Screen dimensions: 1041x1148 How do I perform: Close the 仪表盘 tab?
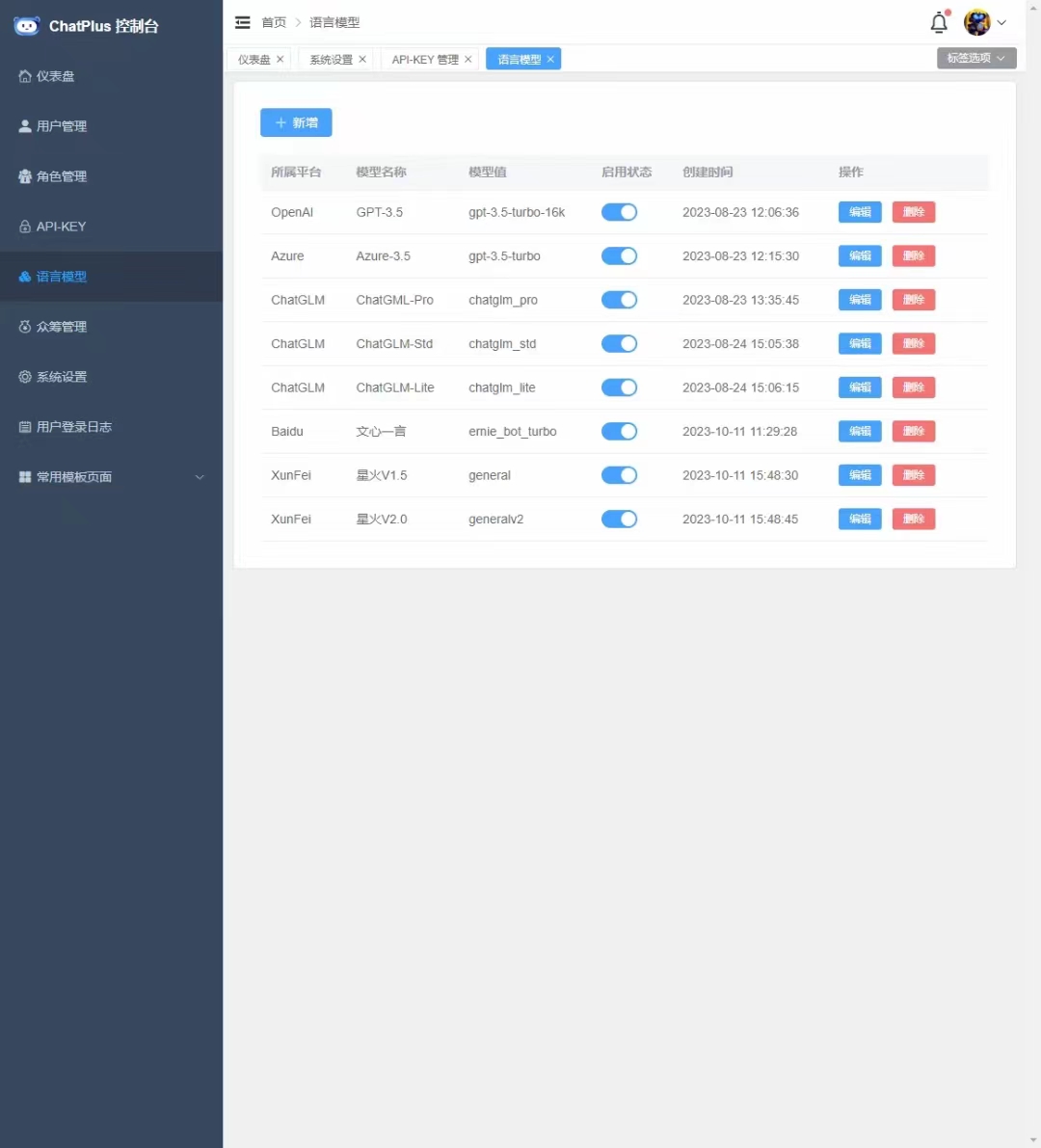pyautogui.click(x=280, y=59)
